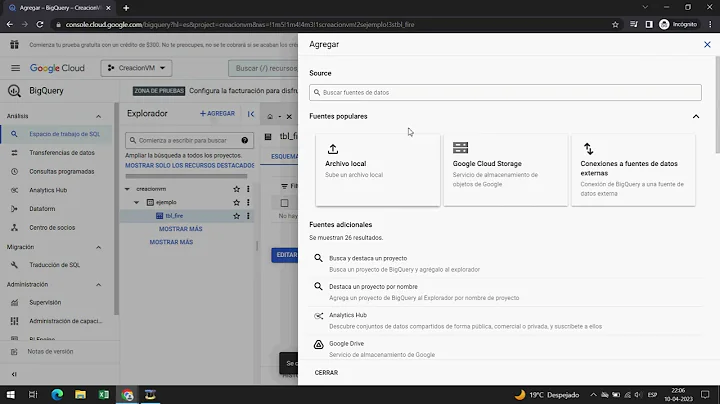Image resolution: width=720 pixels, height=404 pixels.
Task: Open the CreacionVM project selector dropdown
Action: tap(136, 68)
